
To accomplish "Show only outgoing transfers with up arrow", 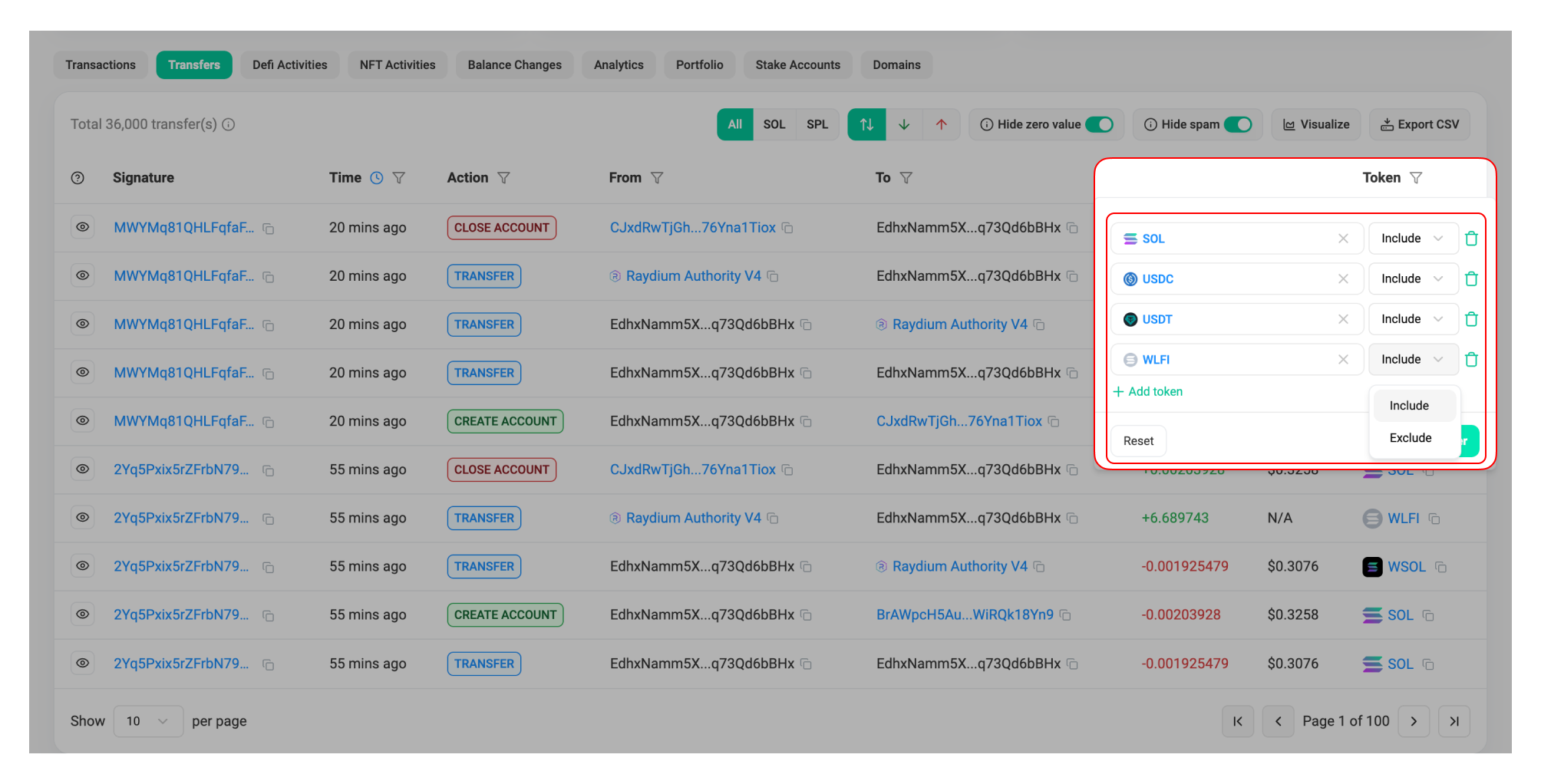I will click(941, 124).
